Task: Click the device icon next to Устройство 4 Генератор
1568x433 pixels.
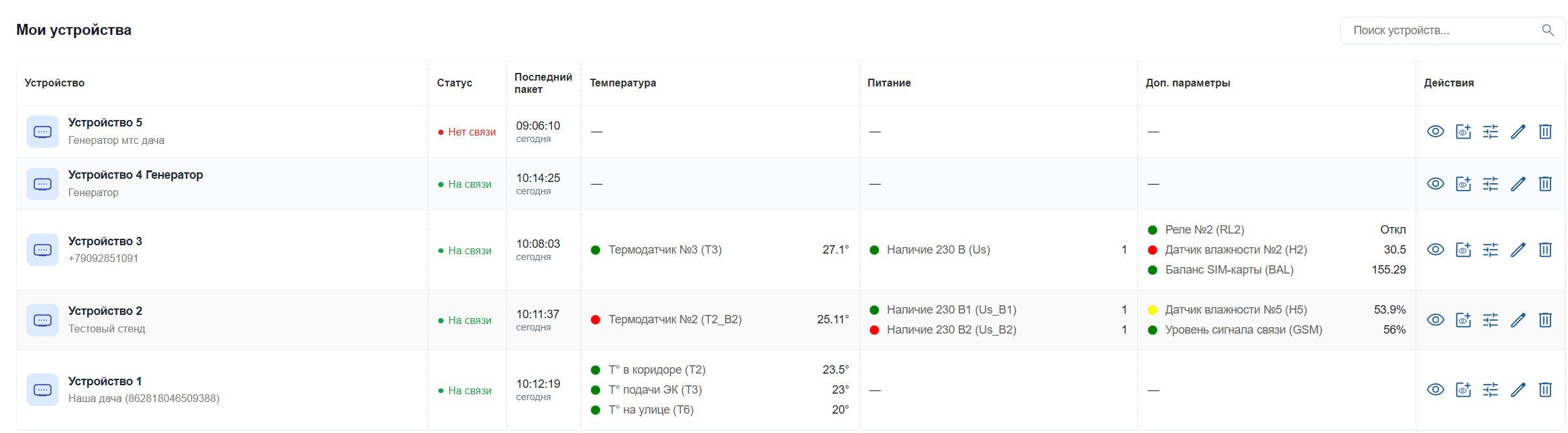Action: point(43,184)
